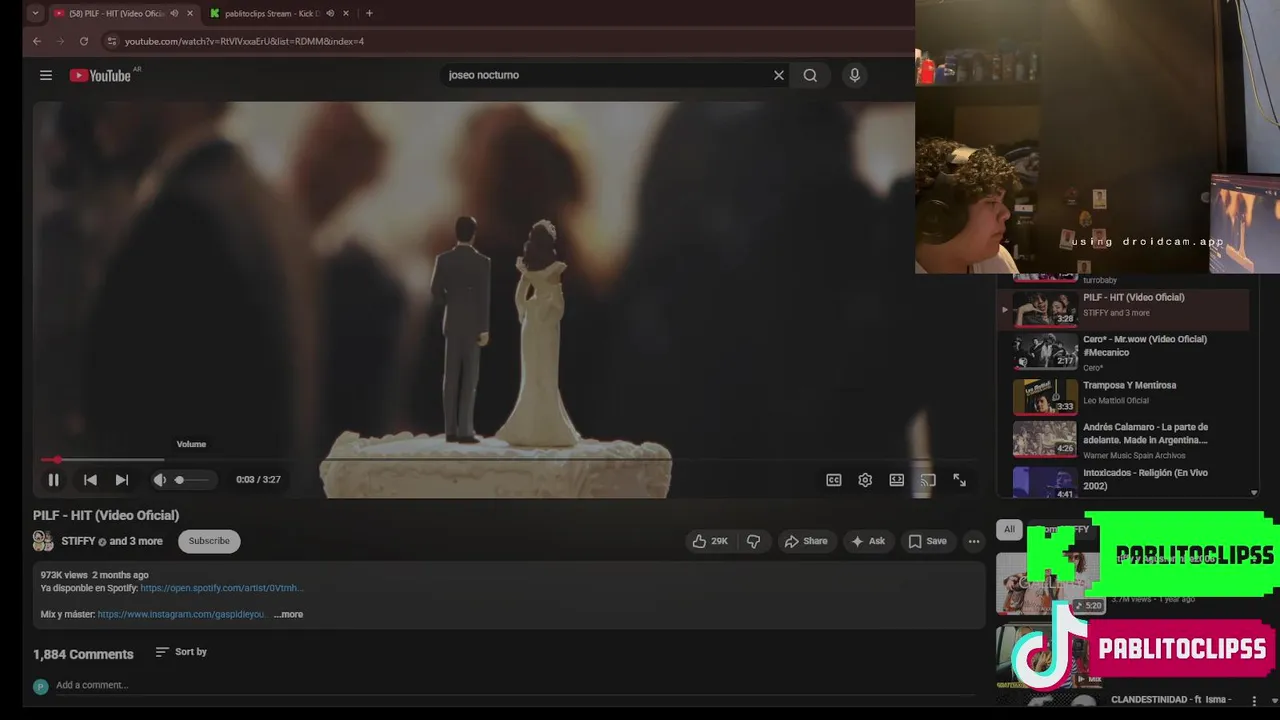The width and height of the screenshot is (1280, 720).
Task: Open a new browser tab
Action: [x=369, y=13]
